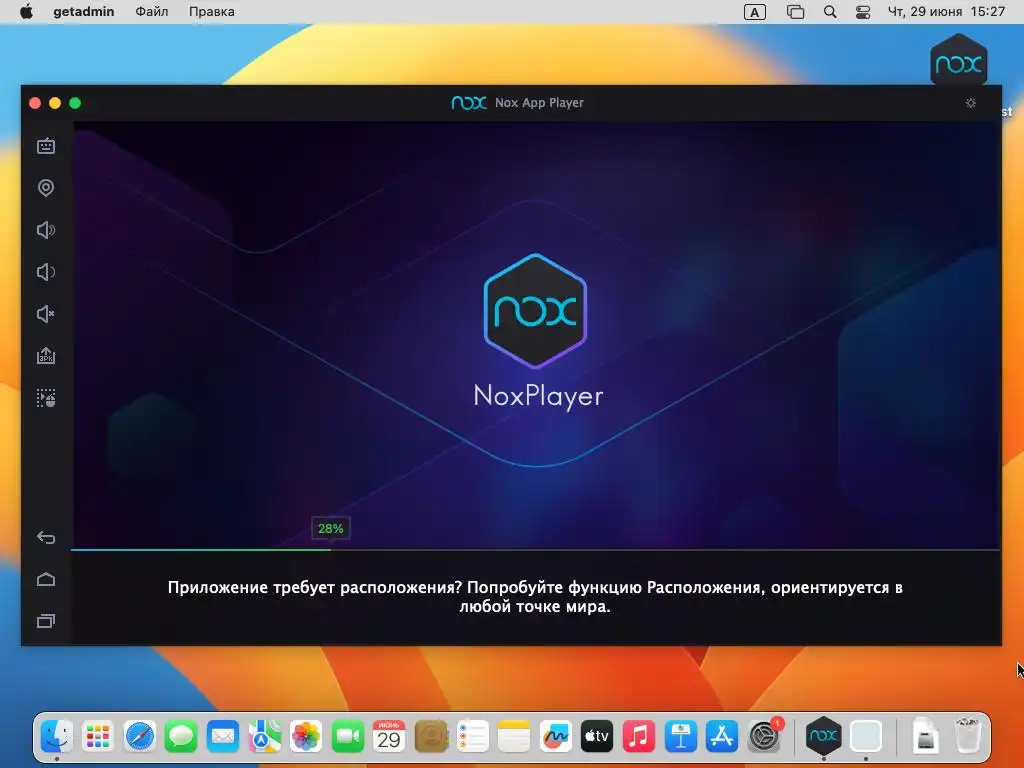Click the Android back arrow
The height and width of the screenshot is (768, 1024).
[46, 537]
